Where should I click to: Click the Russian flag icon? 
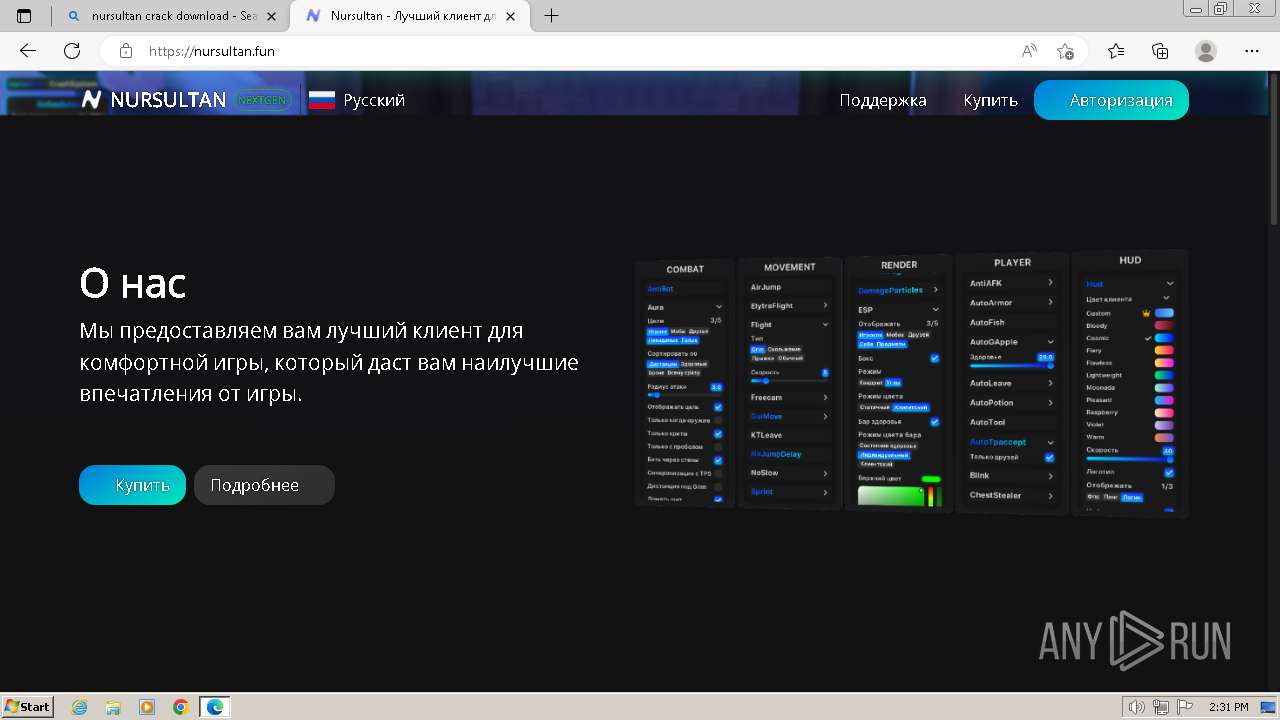pos(322,100)
